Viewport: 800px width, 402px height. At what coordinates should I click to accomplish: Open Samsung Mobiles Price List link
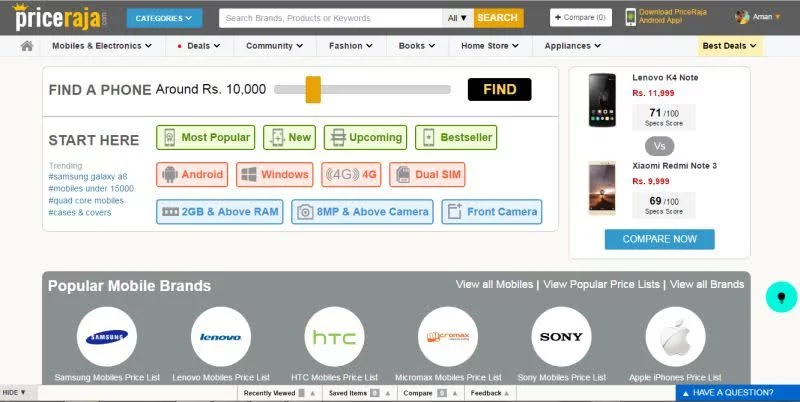tap(107, 378)
